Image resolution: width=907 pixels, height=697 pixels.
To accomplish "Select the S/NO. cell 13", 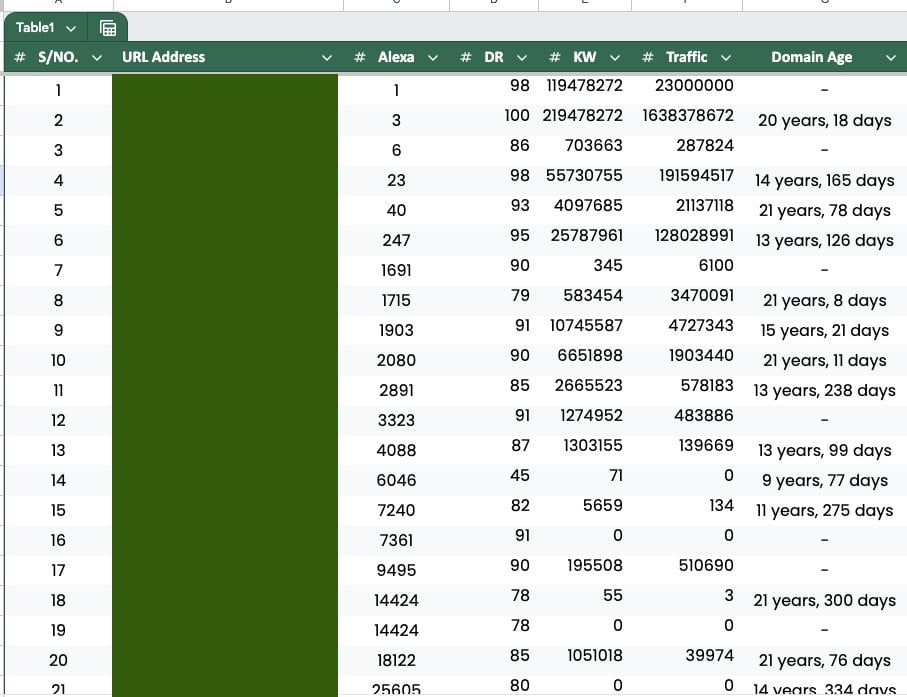I will (x=58, y=451).
